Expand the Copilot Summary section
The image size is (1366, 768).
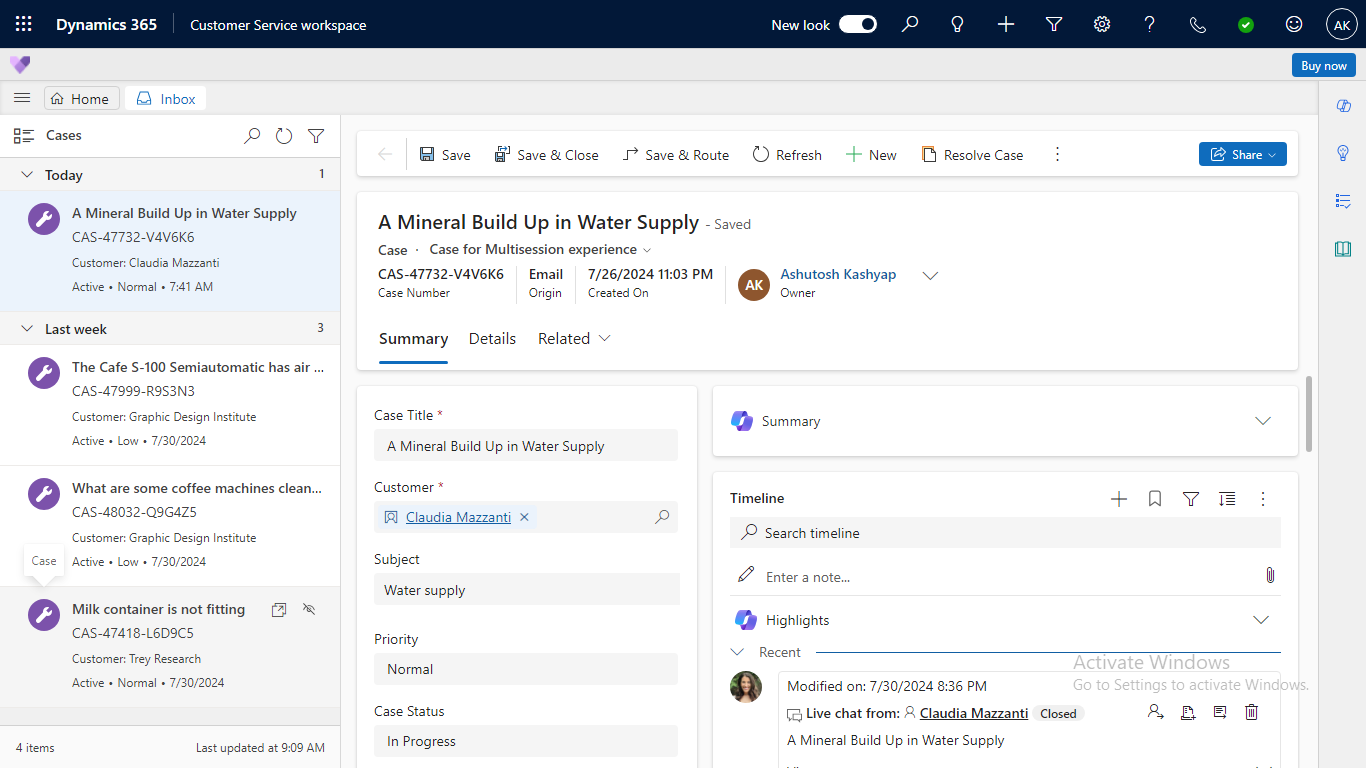pyautogui.click(x=1262, y=421)
